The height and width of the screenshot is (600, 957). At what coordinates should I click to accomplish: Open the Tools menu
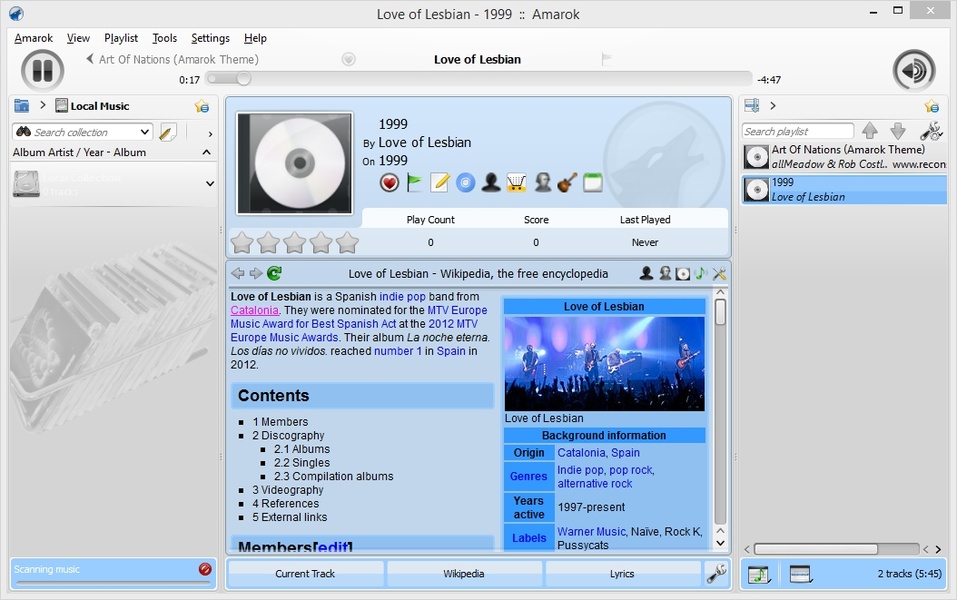point(164,38)
